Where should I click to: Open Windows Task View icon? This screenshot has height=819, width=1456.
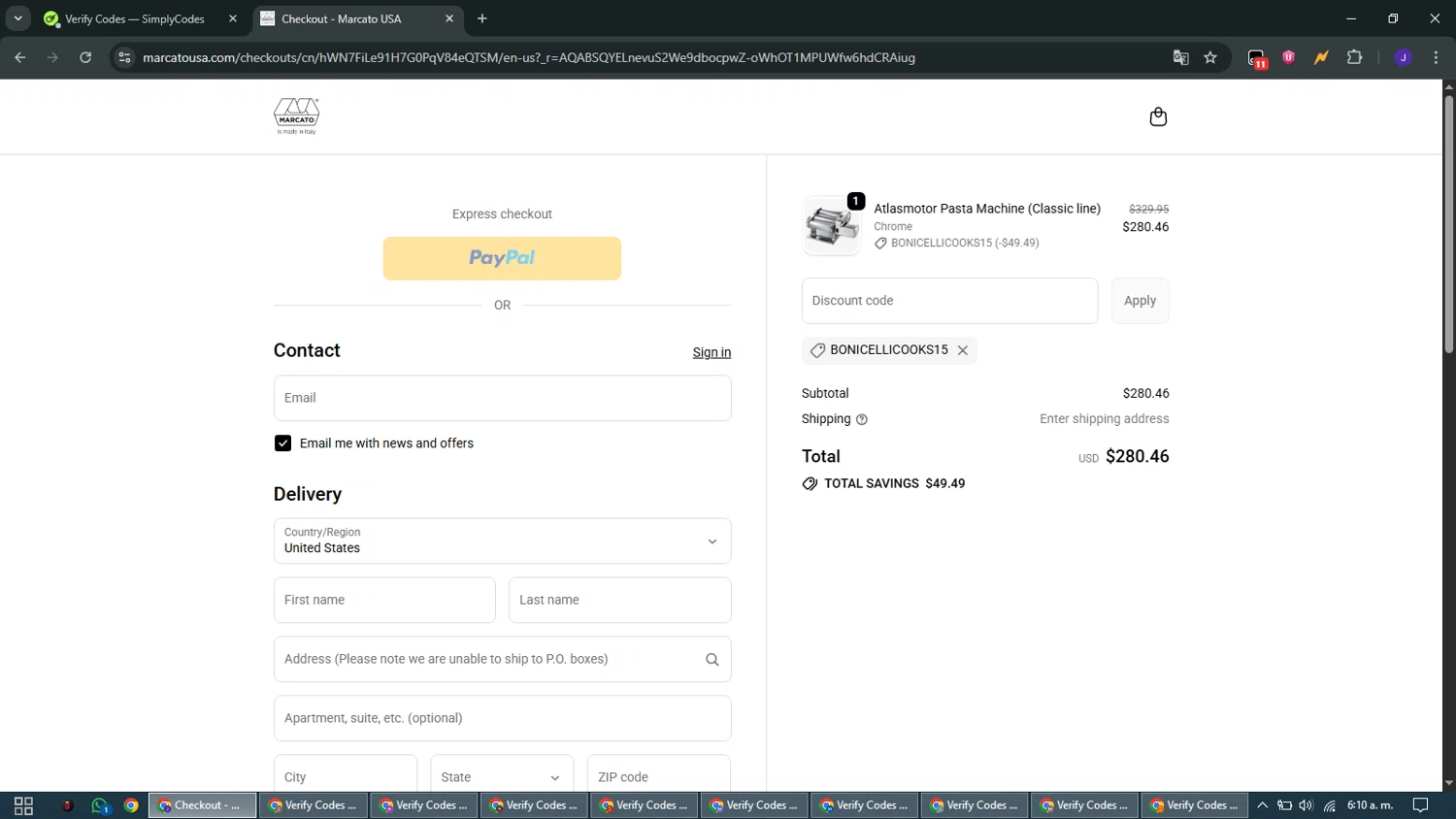click(x=23, y=805)
